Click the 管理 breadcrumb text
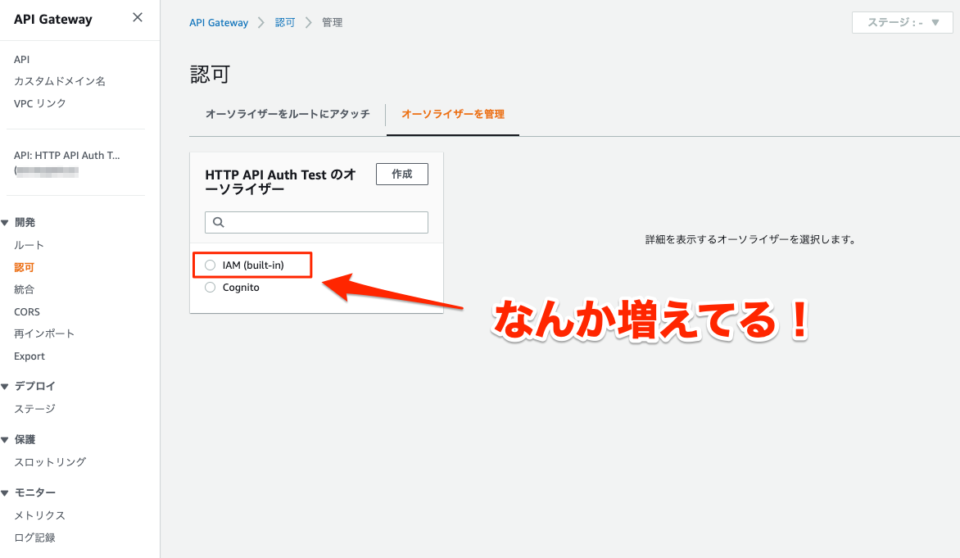The width and height of the screenshot is (960, 558). click(x=332, y=23)
